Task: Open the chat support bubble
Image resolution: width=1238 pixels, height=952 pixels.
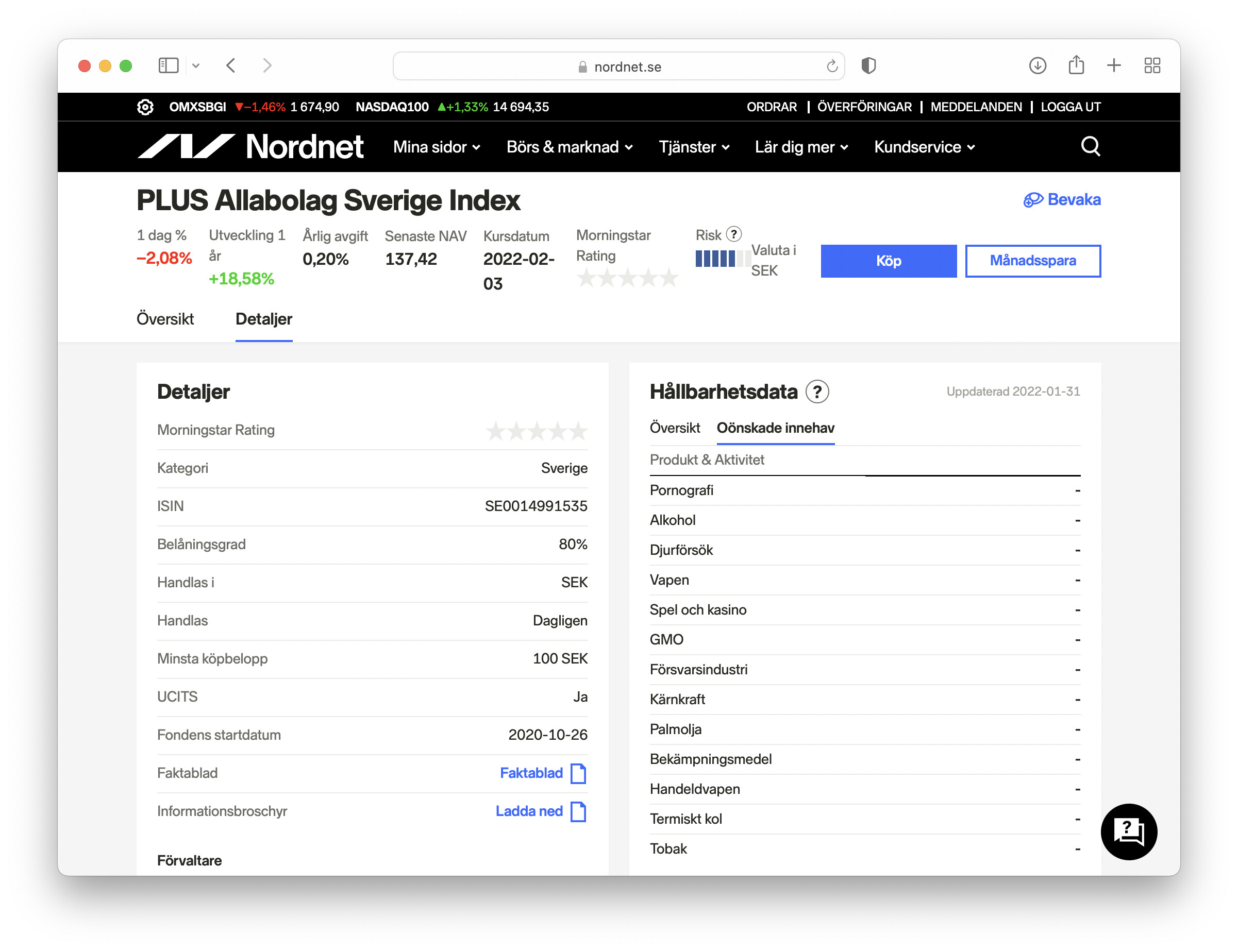Action: tap(1128, 831)
